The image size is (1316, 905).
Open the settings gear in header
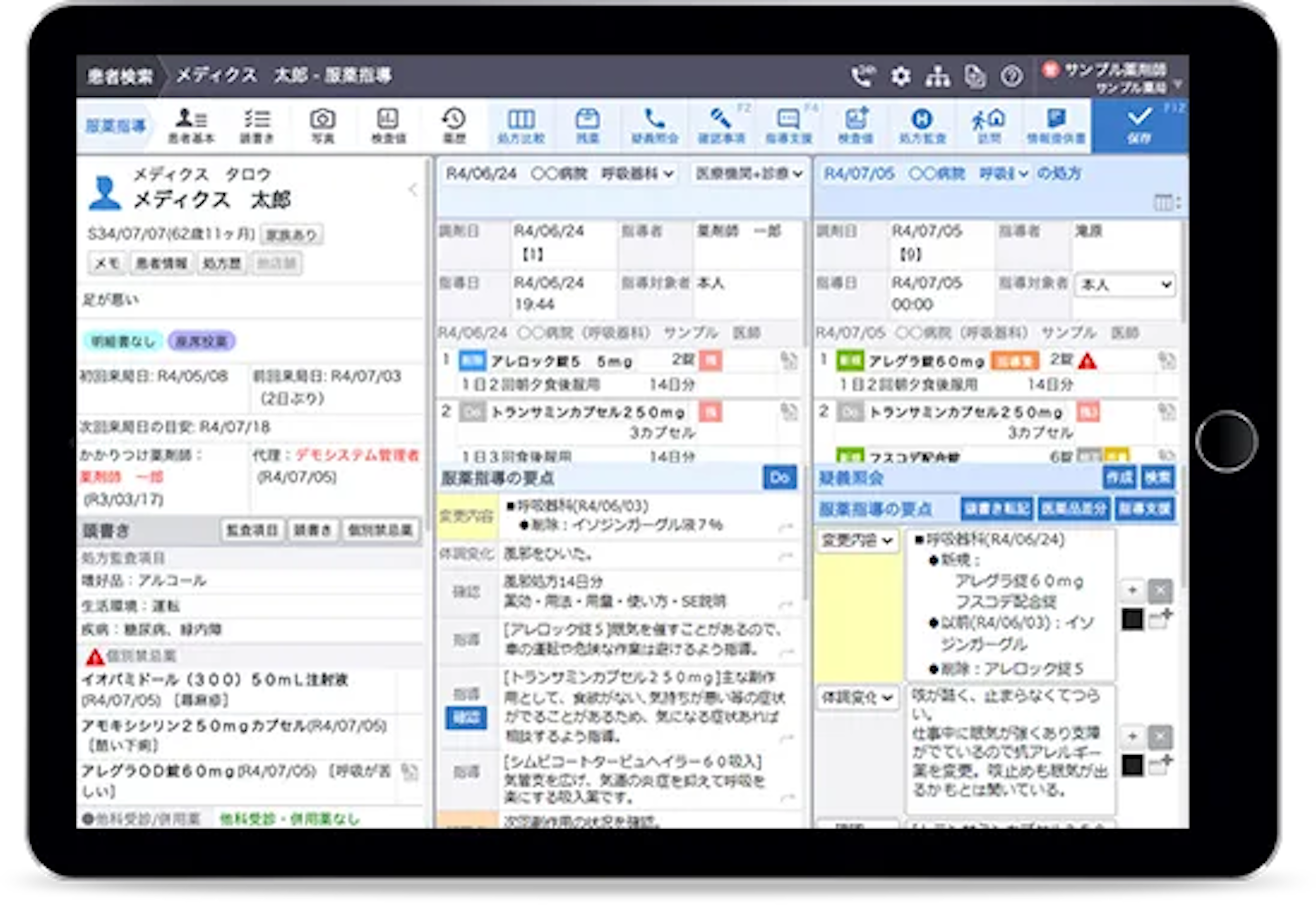[x=900, y=76]
